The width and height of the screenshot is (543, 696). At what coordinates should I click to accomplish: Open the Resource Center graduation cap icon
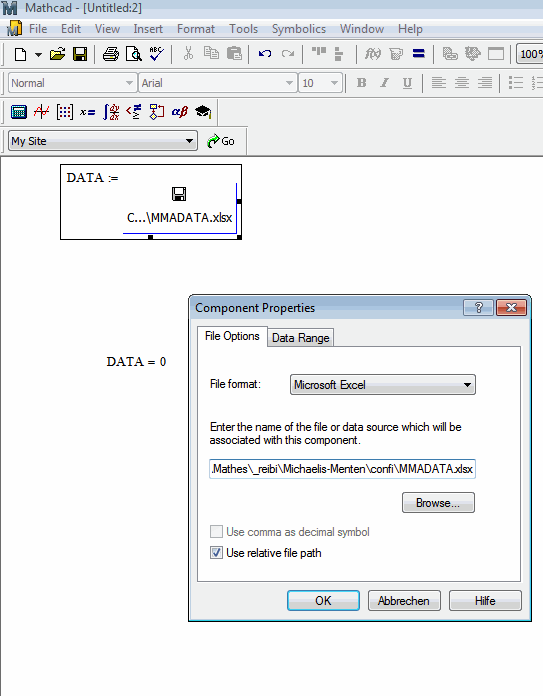pyautogui.click(x=203, y=112)
